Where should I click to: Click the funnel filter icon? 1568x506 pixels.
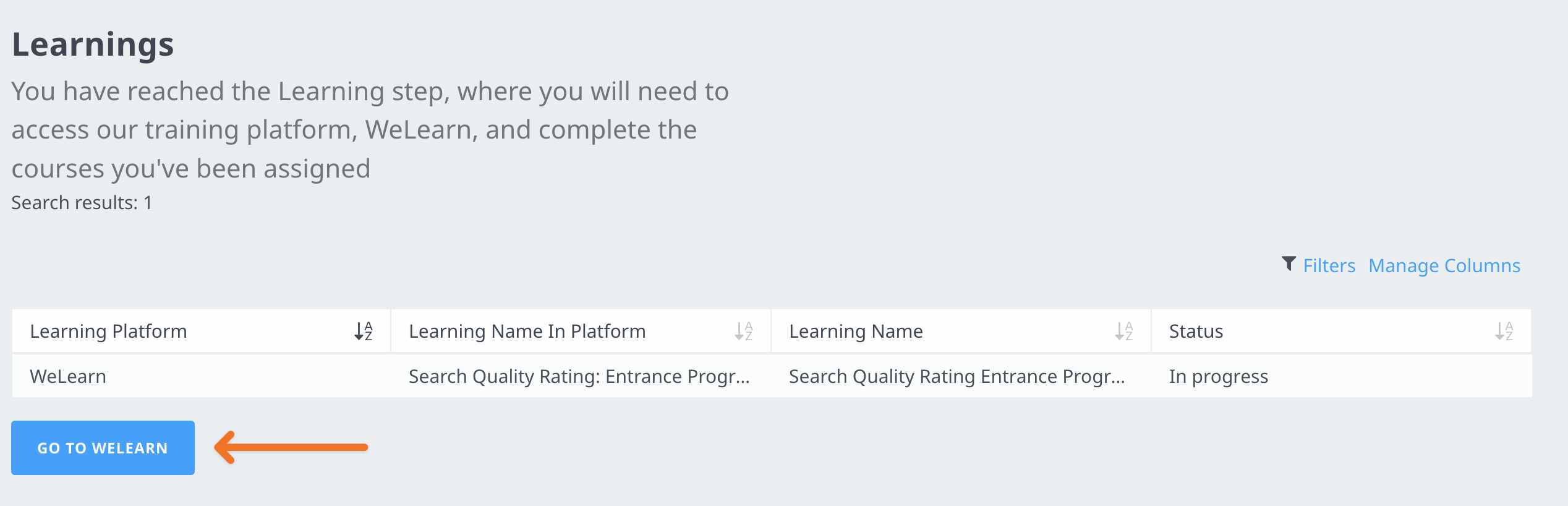click(1289, 264)
